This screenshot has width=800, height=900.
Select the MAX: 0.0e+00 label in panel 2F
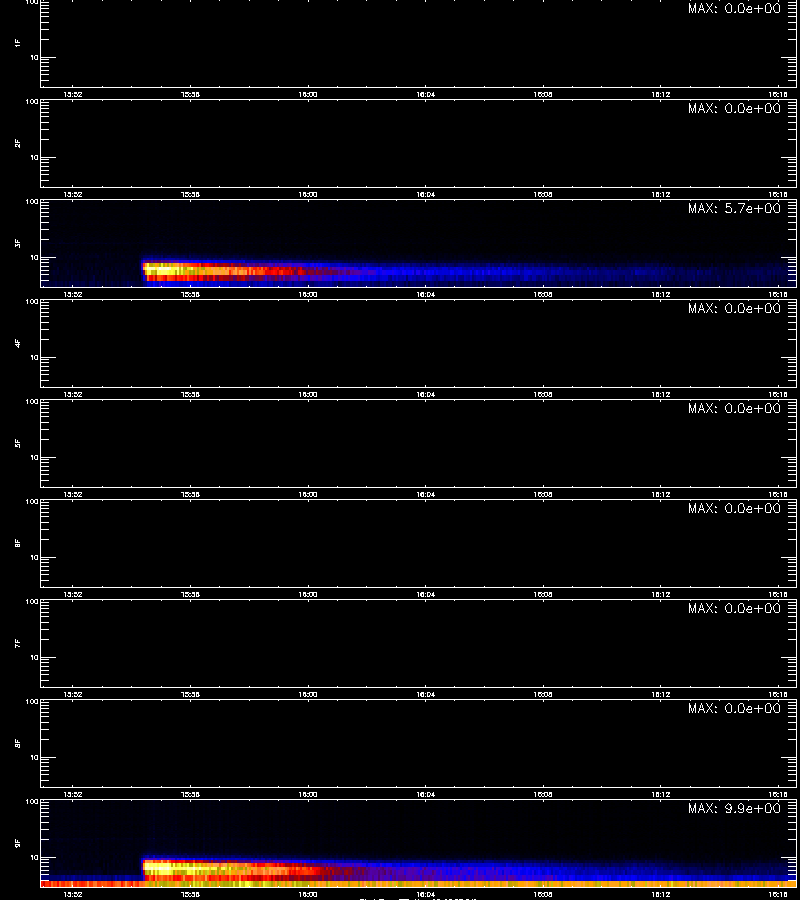coord(734,108)
